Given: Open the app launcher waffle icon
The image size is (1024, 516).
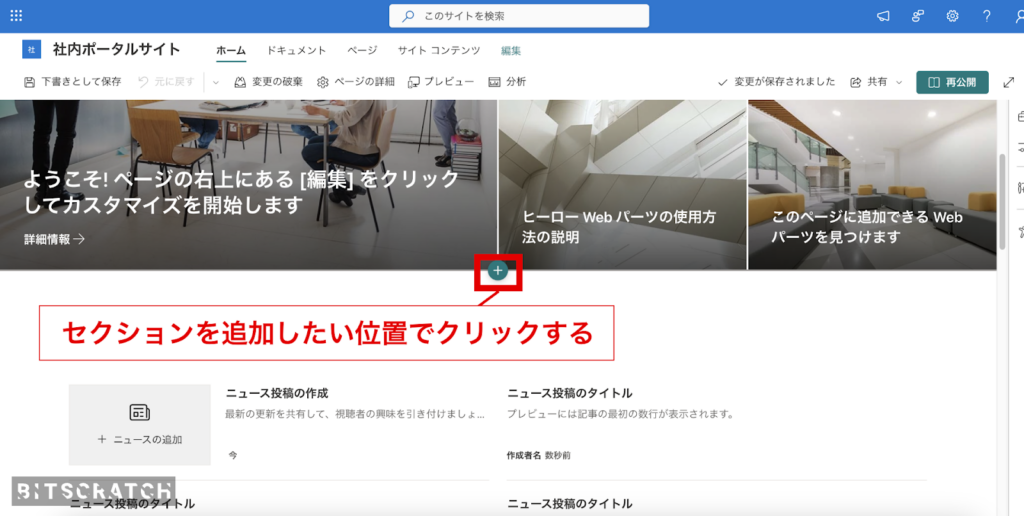Looking at the screenshot, I should pyautogui.click(x=16, y=16).
